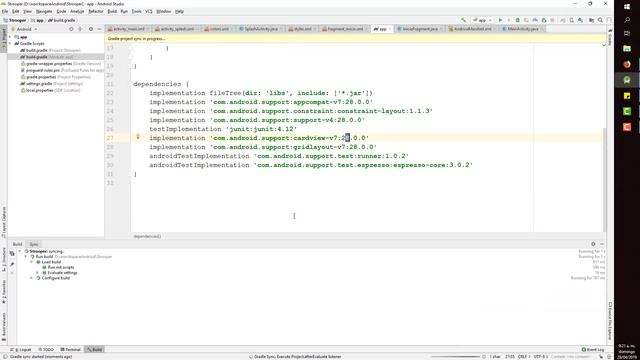Select settings.gradle file
This screenshot has height=360, width=640.
pyautogui.click(x=51, y=84)
